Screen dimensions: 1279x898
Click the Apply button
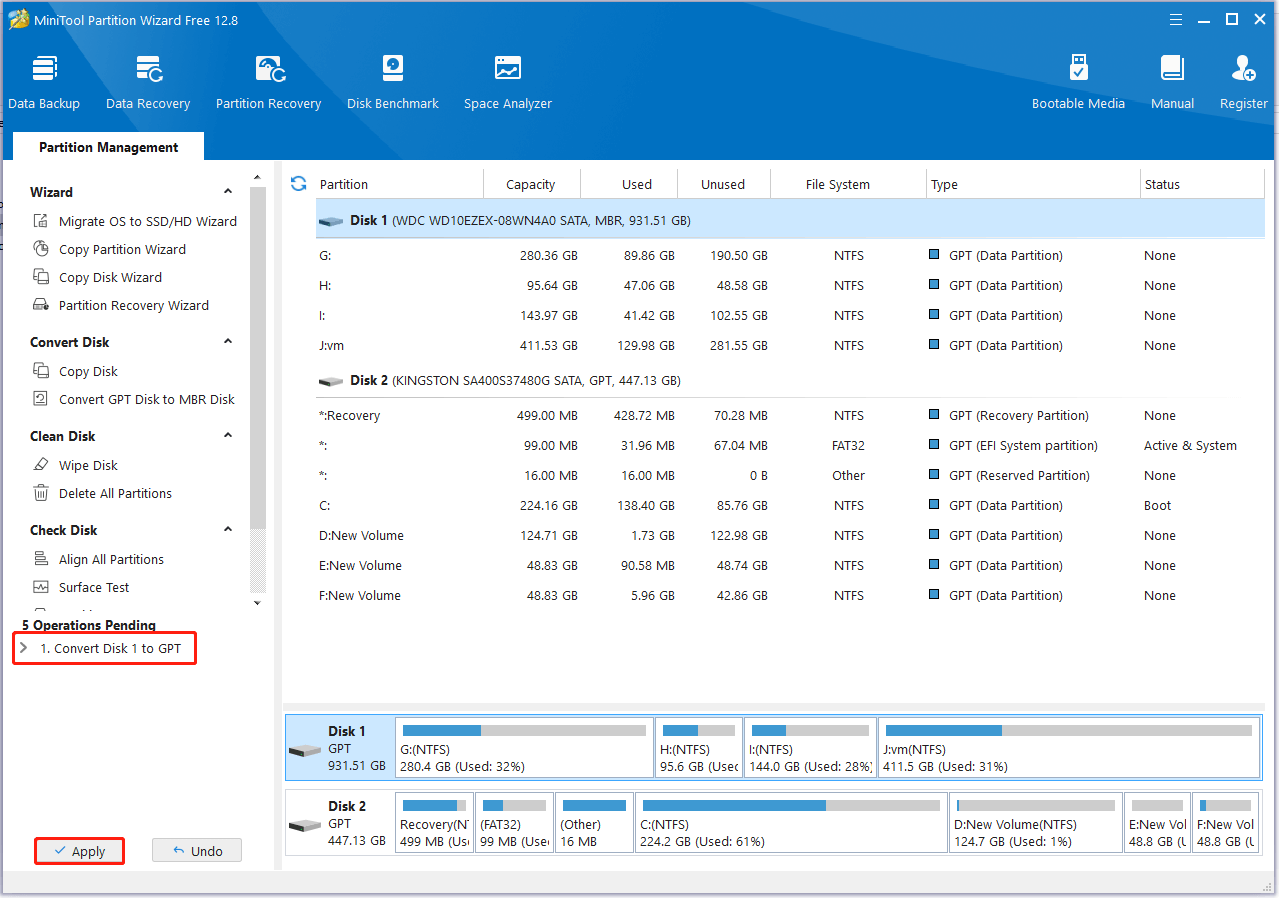(79, 851)
